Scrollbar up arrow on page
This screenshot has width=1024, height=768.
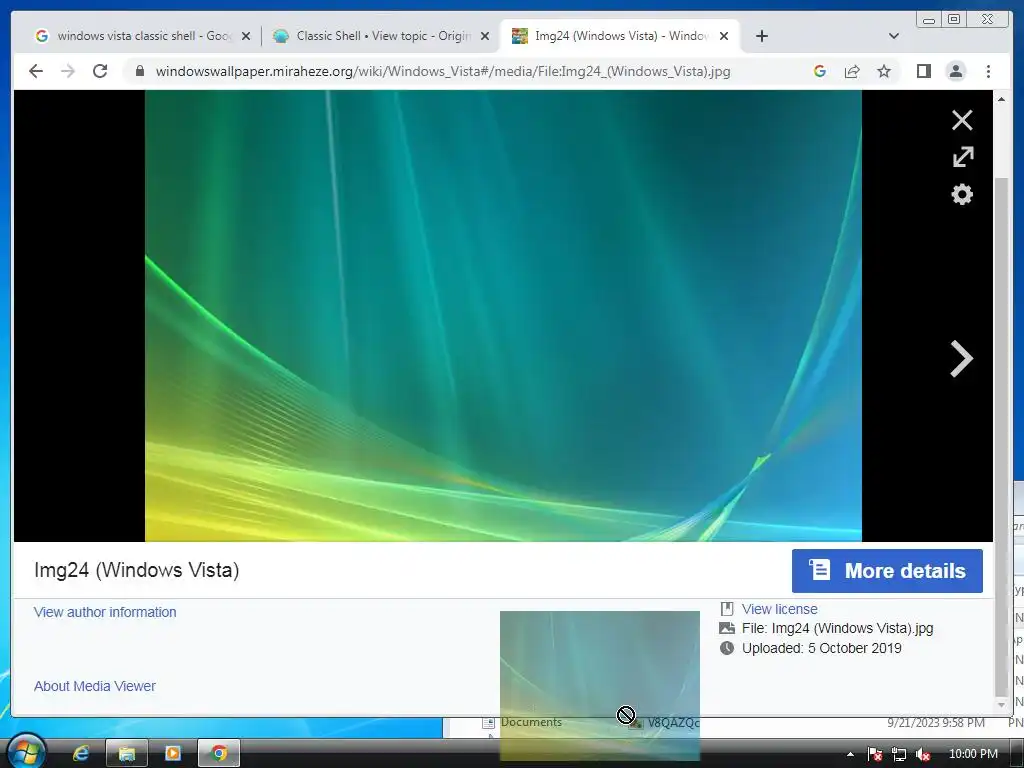(1001, 99)
